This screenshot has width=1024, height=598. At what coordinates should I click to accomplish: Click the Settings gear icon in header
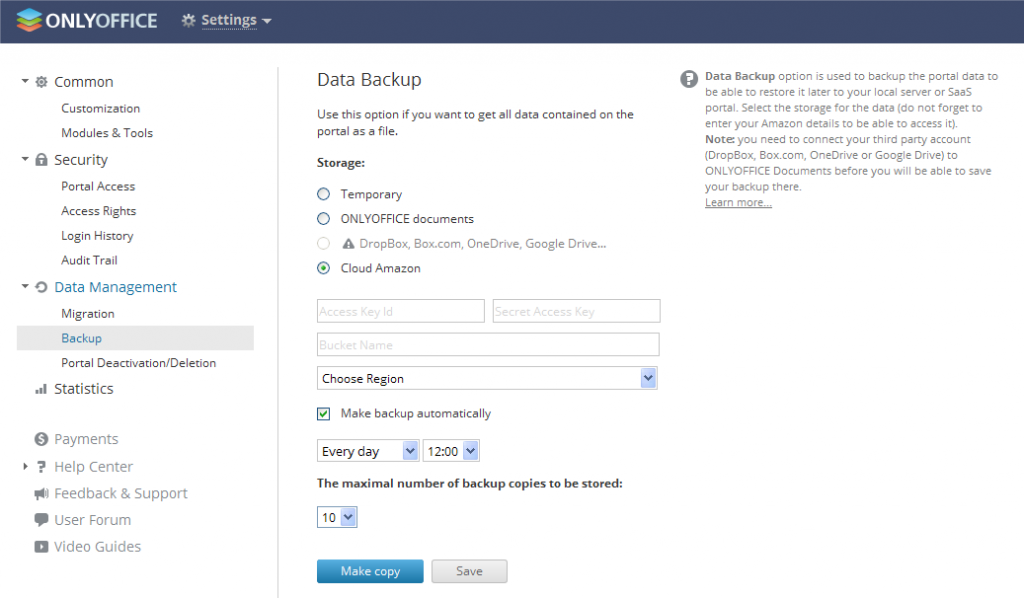pyautogui.click(x=188, y=20)
